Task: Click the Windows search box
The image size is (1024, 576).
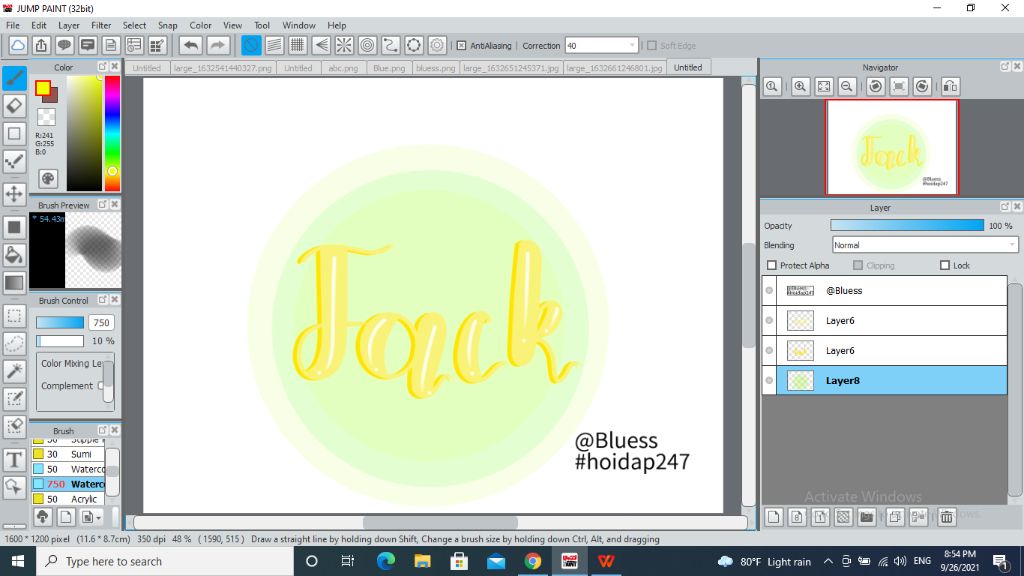Action: tap(165, 561)
